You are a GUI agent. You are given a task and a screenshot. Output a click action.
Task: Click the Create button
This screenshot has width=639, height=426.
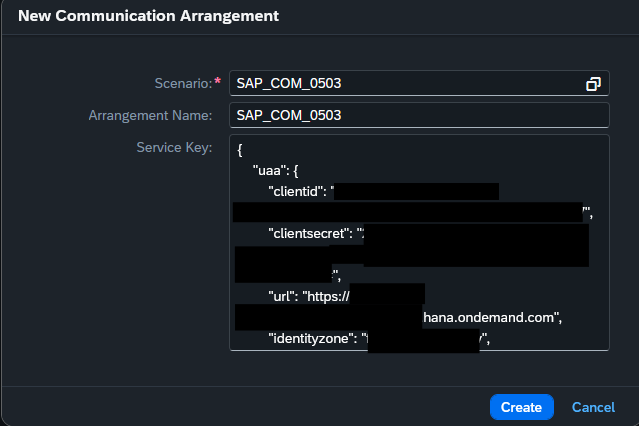pyautogui.click(x=521, y=407)
